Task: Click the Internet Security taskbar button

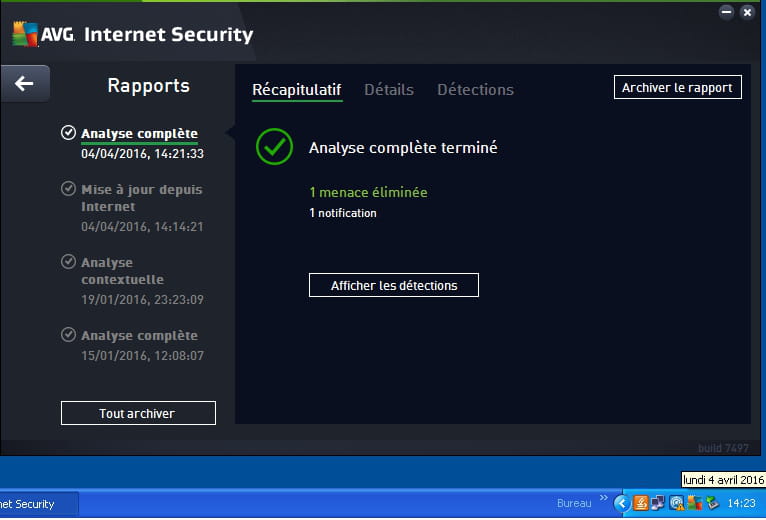Action: [39, 504]
